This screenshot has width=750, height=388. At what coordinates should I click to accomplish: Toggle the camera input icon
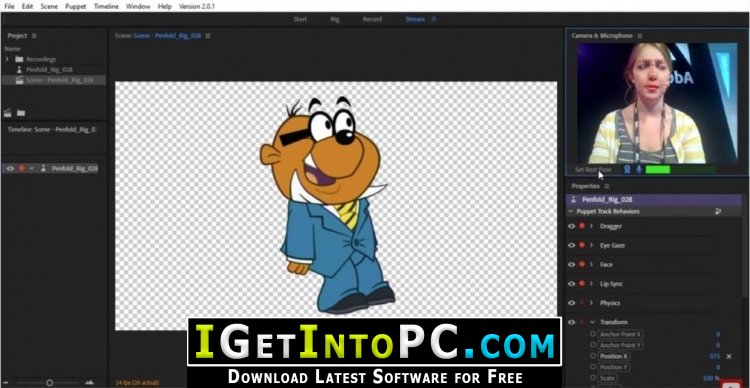627,169
